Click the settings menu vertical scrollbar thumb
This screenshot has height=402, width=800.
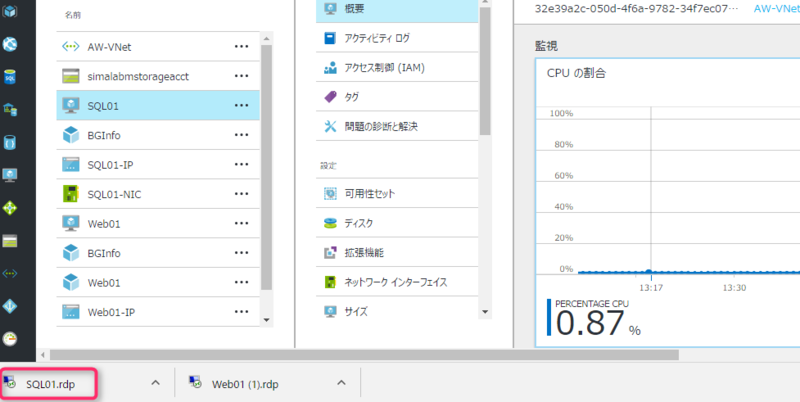tap(485, 71)
